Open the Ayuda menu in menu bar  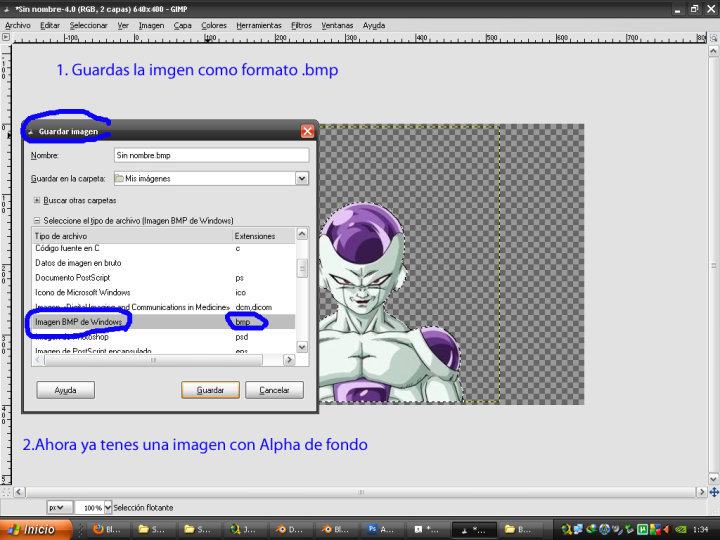point(374,25)
